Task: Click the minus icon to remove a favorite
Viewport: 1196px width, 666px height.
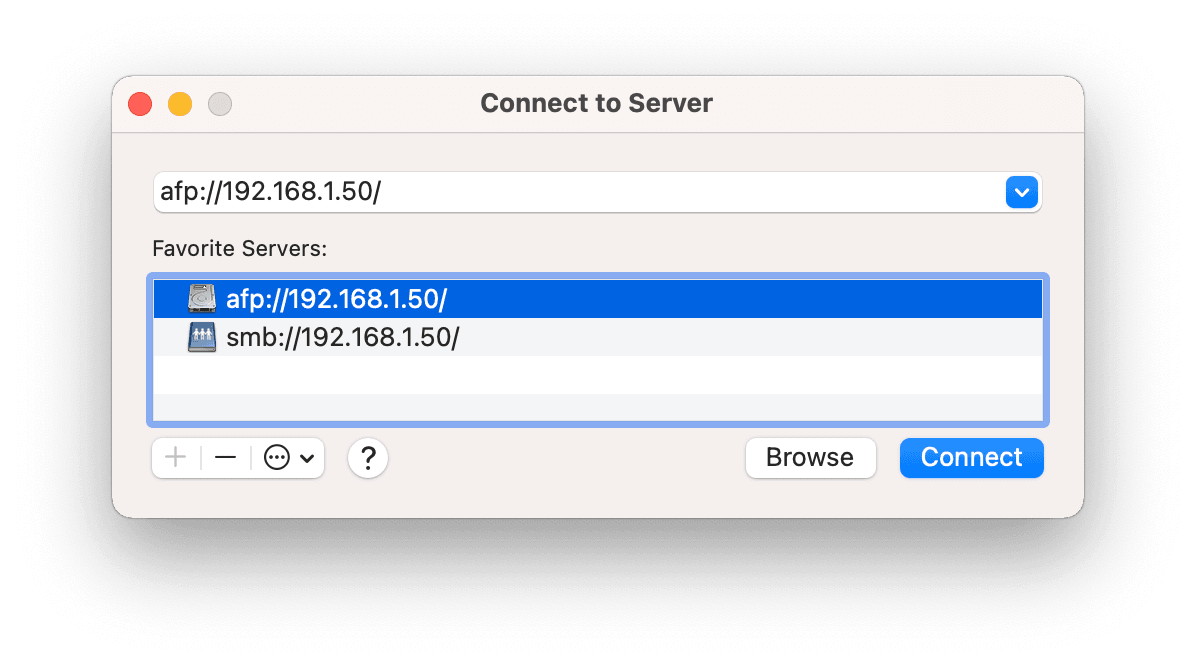Action: point(224,457)
